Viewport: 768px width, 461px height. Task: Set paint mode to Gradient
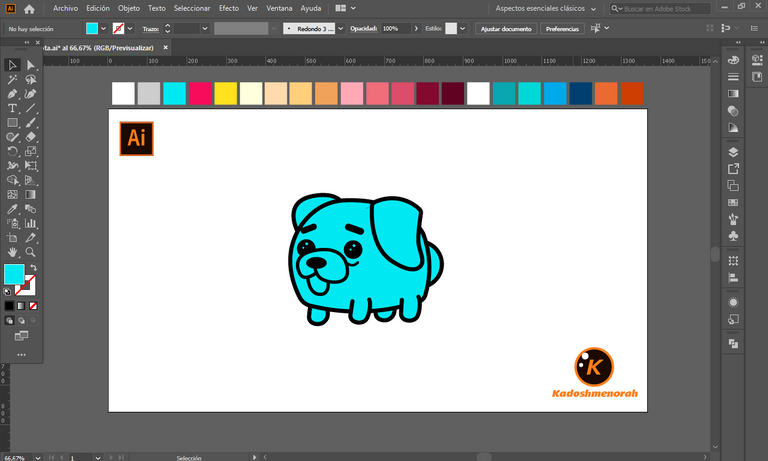pyautogui.click(x=21, y=306)
